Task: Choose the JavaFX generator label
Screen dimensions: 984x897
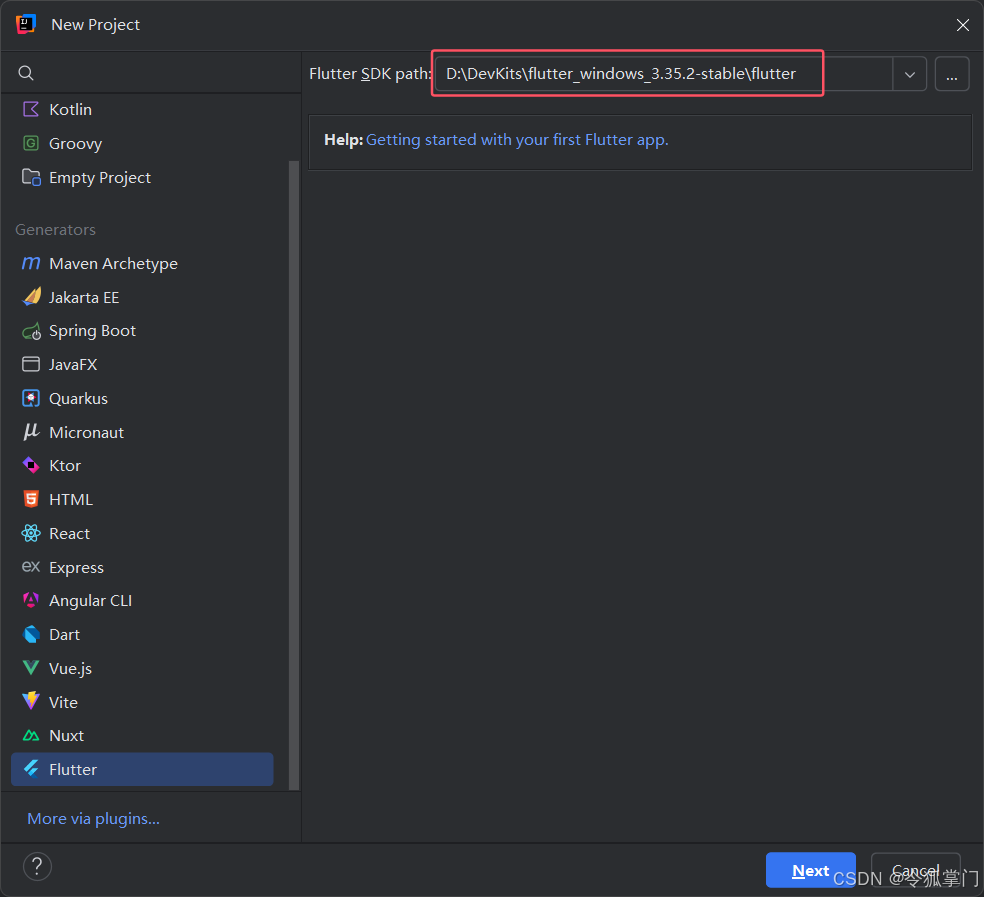Action: 73,364
